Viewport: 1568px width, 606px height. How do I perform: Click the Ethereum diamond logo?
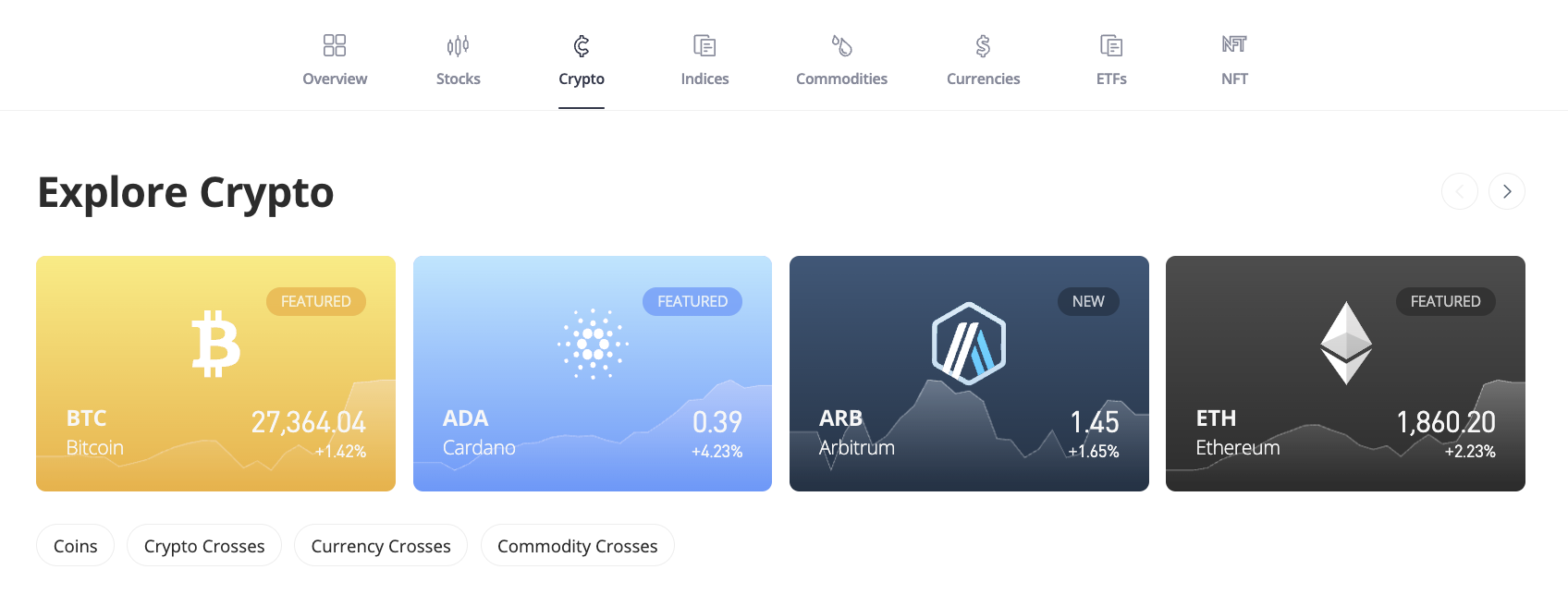(x=1345, y=343)
